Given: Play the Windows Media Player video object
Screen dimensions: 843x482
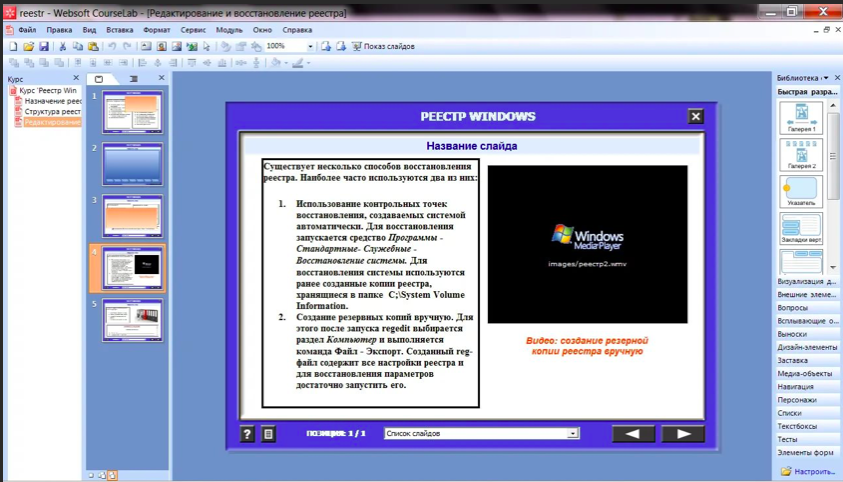Looking at the screenshot, I should pyautogui.click(x=587, y=244).
